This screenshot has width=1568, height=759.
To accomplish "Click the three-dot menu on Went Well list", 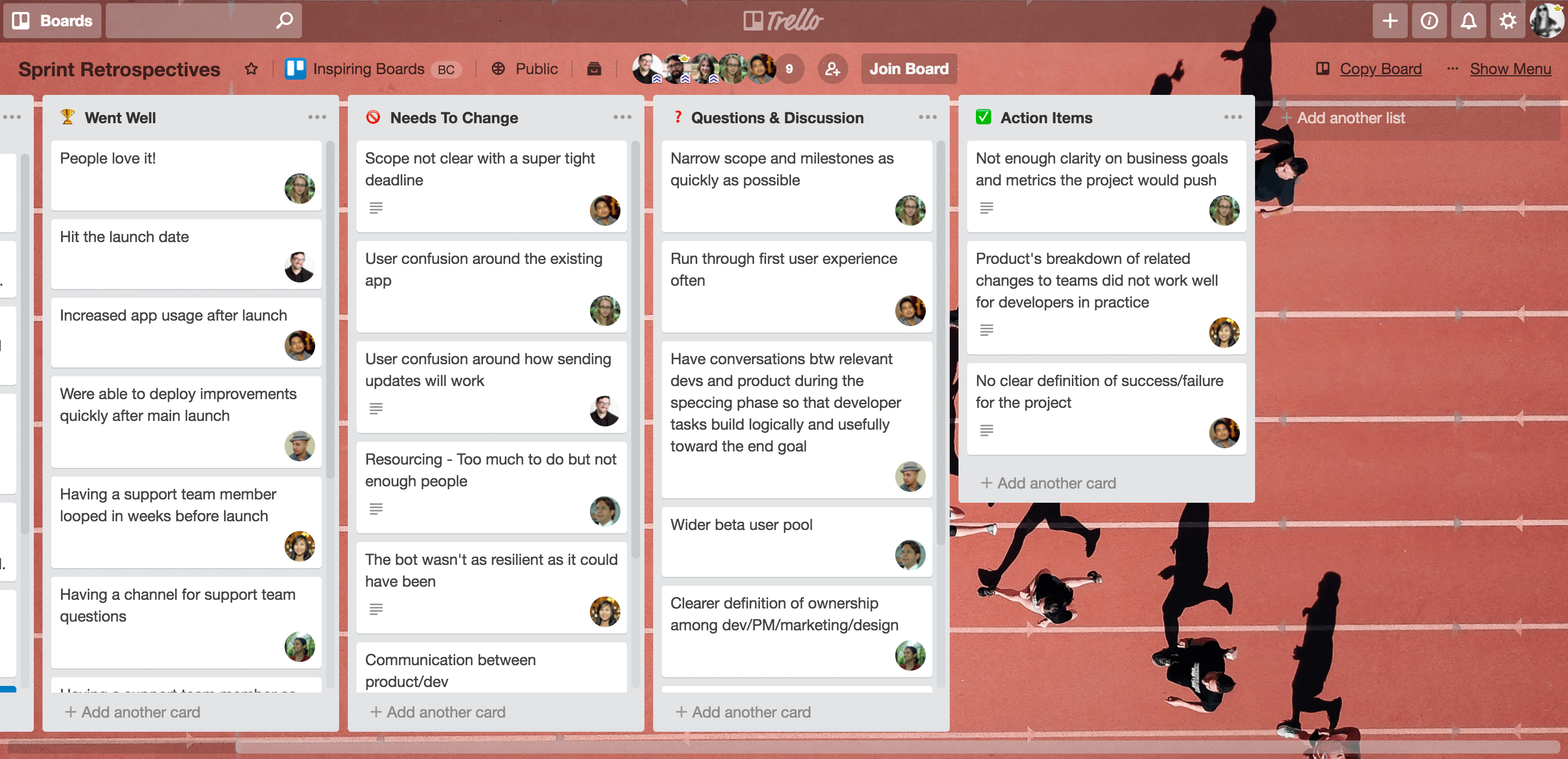I will pyautogui.click(x=317, y=117).
